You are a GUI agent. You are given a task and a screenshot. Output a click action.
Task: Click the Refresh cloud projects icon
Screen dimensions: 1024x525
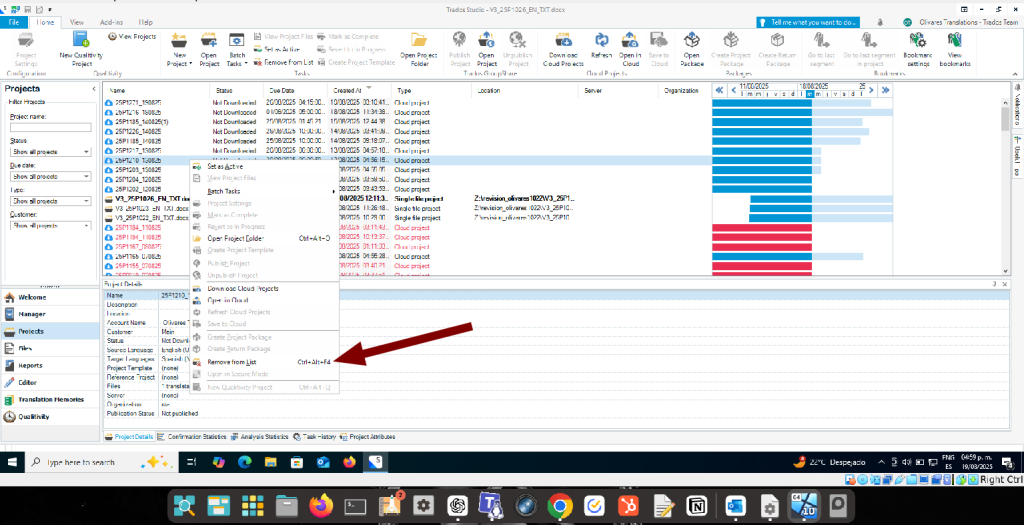click(x=602, y=44)
